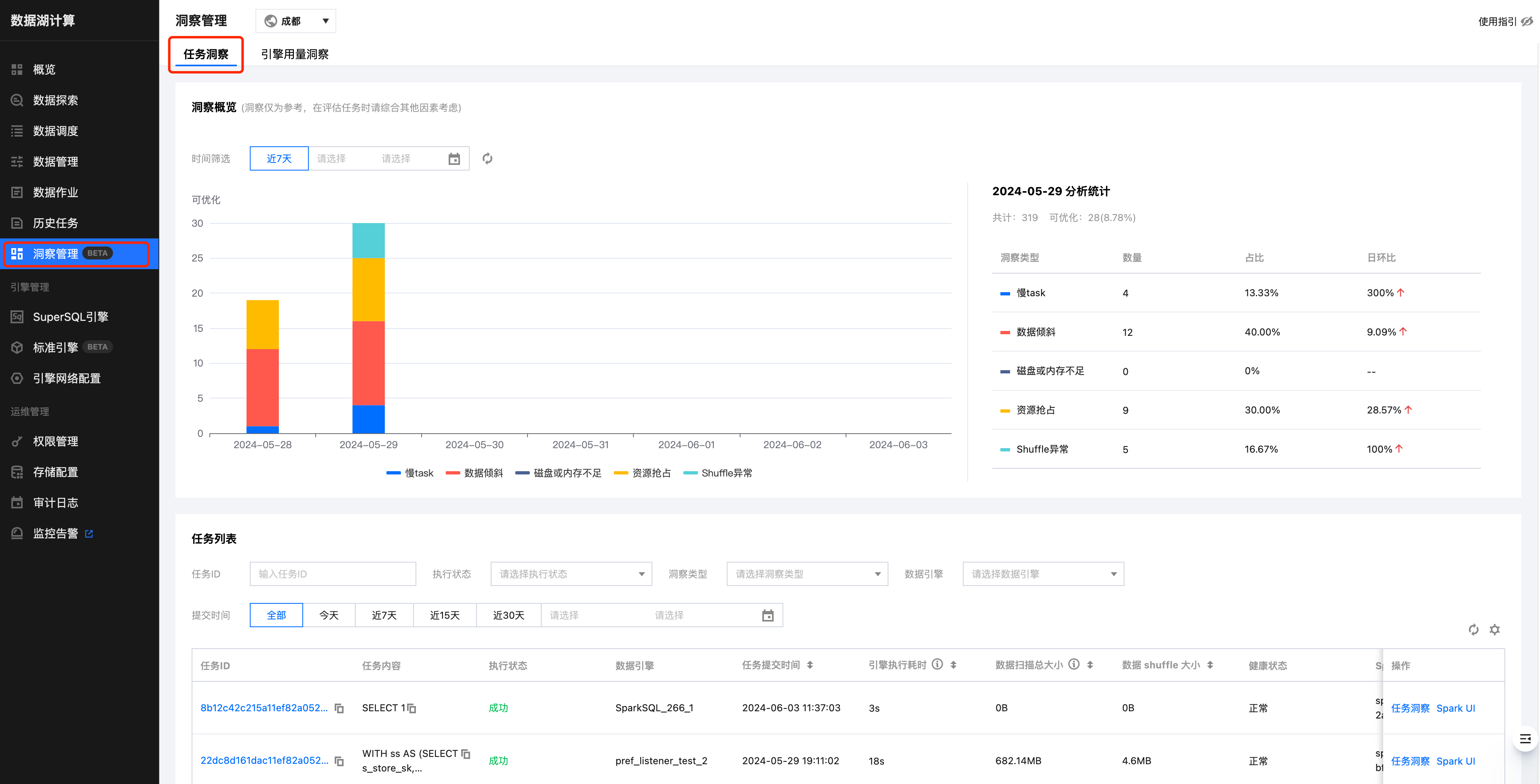The width and height of the screenshot is (1540, 784).
Task: Open table column settings gear icon
Action: (x=1495, y=629)
